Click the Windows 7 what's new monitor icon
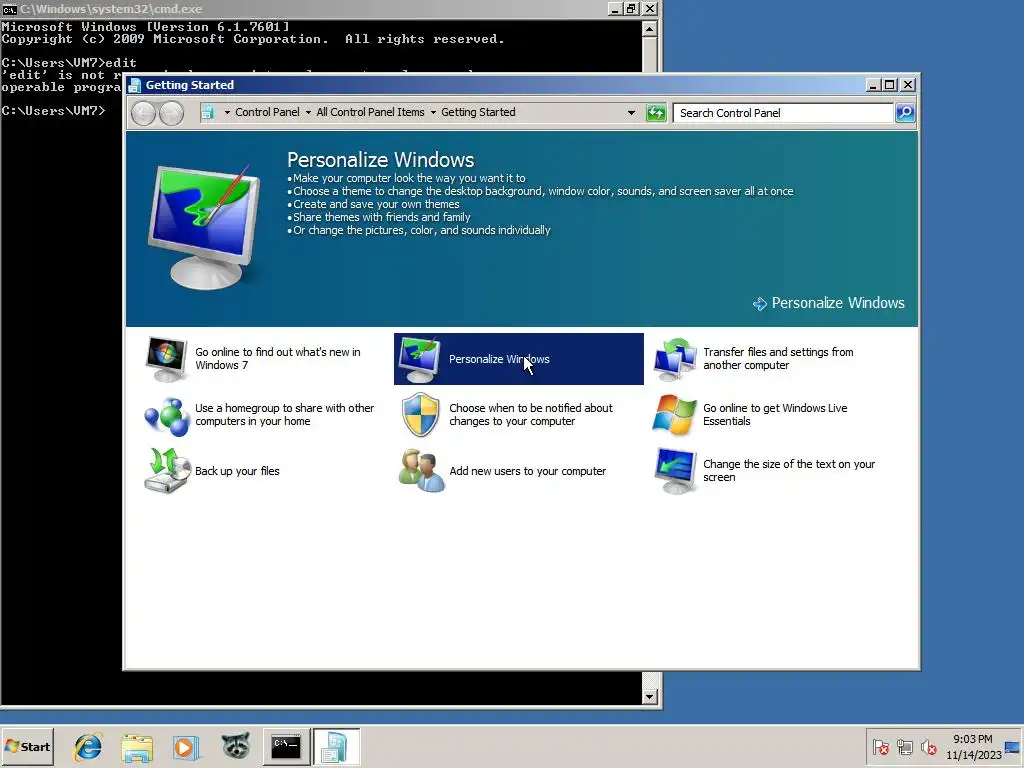Screen dimensions: 1024x768 click(166, 359)
